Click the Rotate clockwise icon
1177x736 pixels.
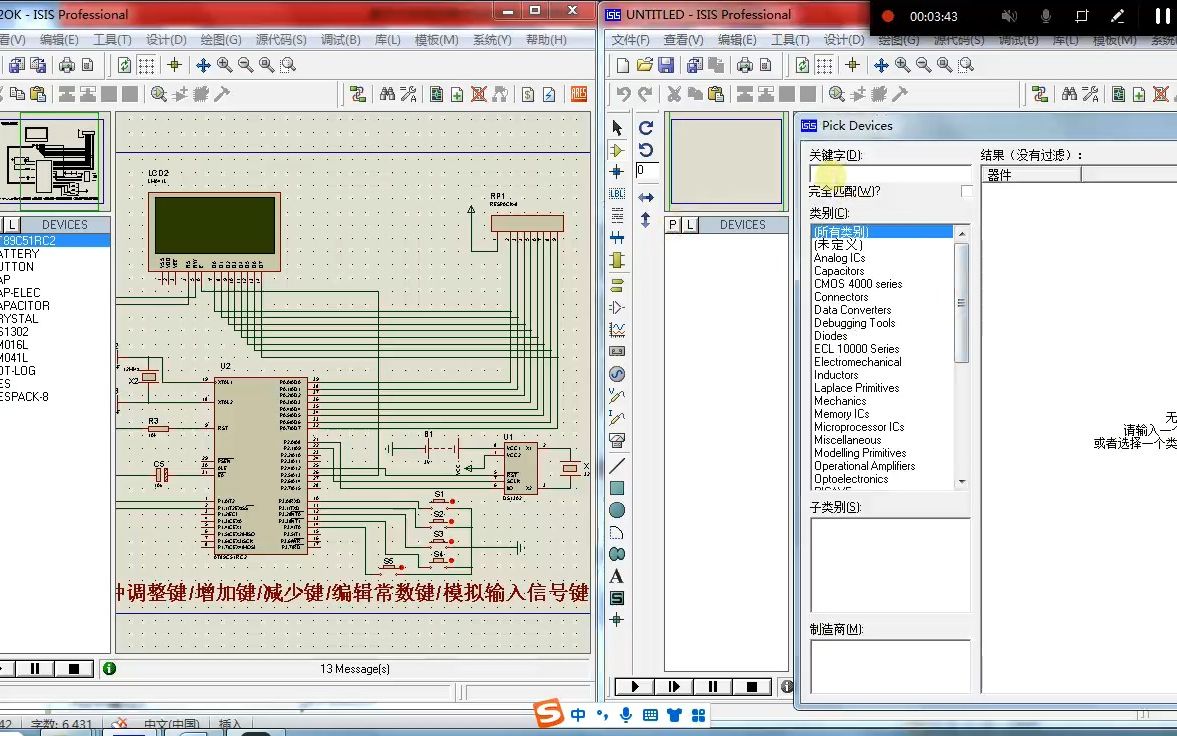pyautogui.click(x=646, y=128)
